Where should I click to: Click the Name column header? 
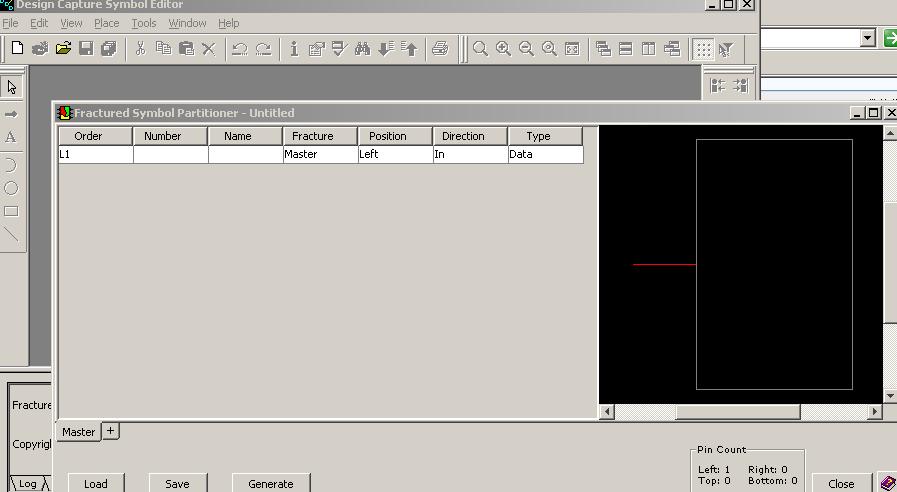coord(245,136)
